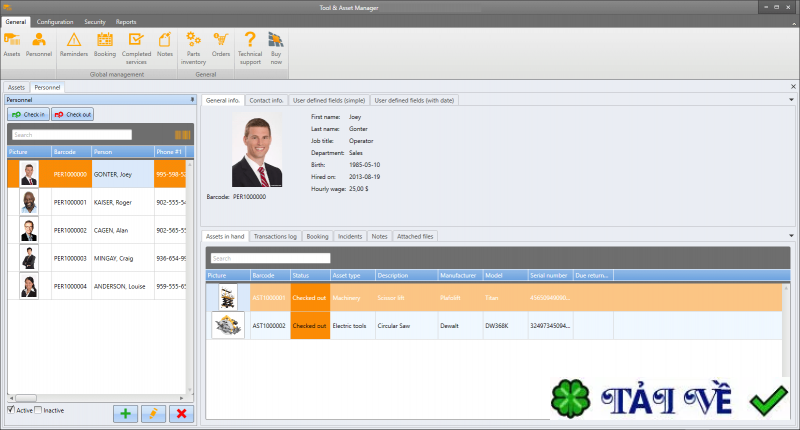Switch to the Configuration ribbon tab
Viewport: 800px width, 430px height.
click(x=55, y=21)
